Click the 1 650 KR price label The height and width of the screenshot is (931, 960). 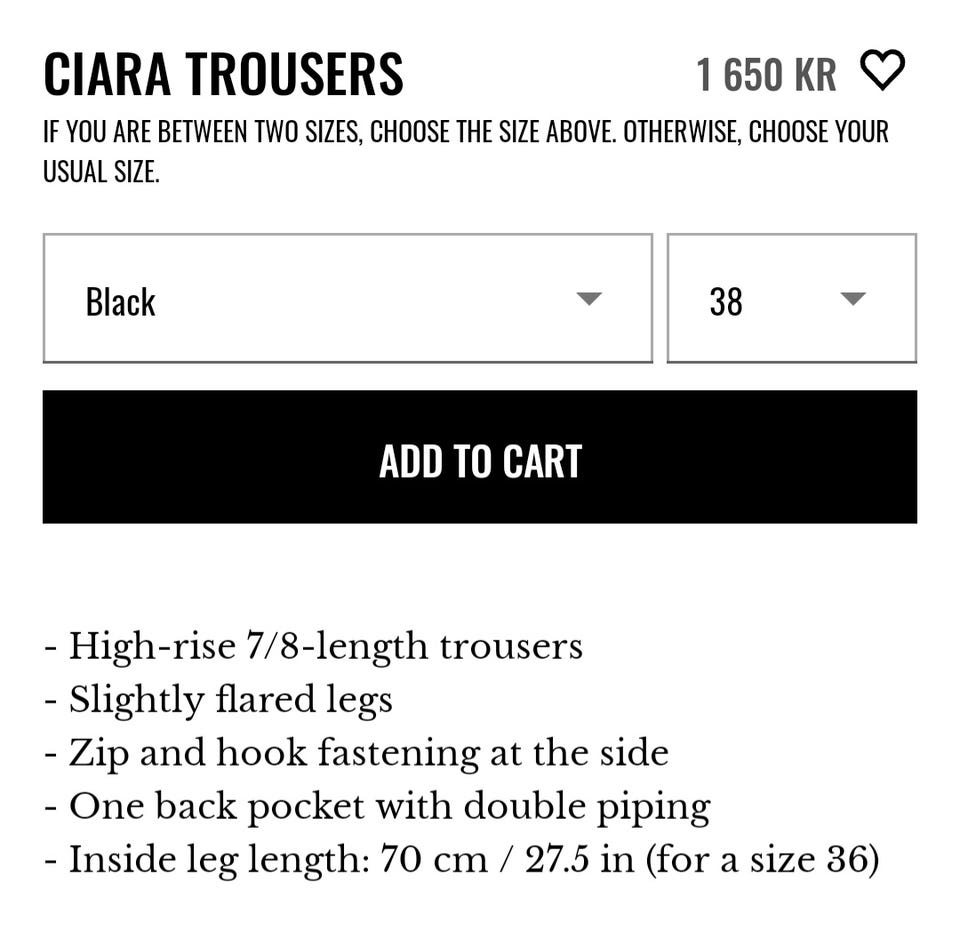[x=765, y=75]
